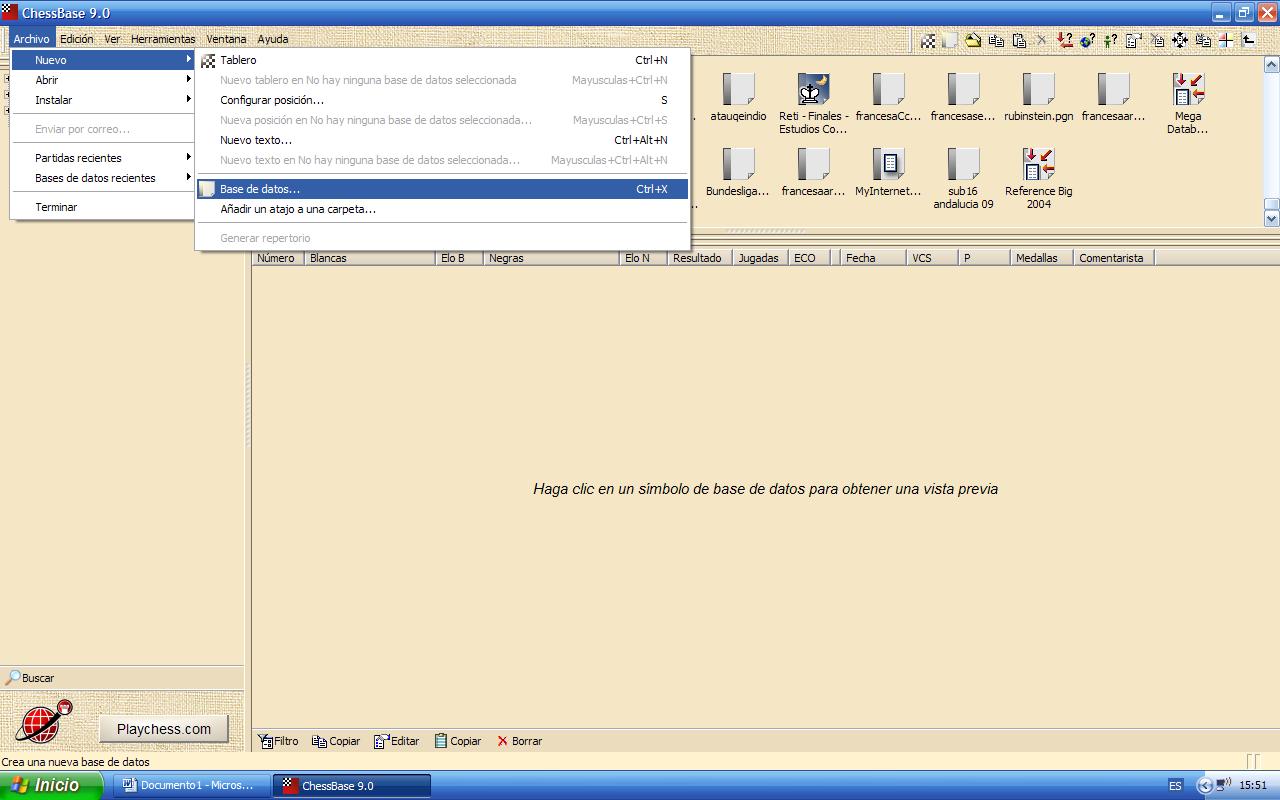This screenshot has width=1280, height=800.
Task: Sort by the Negras column header
Action: (x=552, y=258)
